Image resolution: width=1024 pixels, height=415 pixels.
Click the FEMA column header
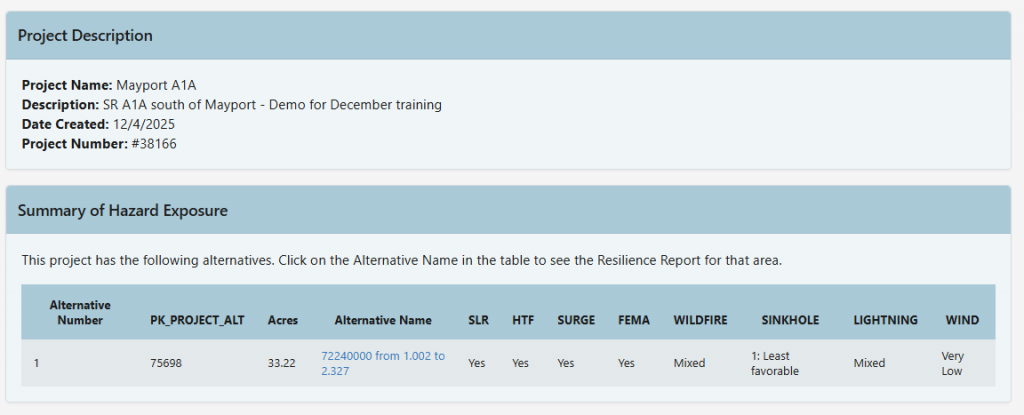coord(634,320)
